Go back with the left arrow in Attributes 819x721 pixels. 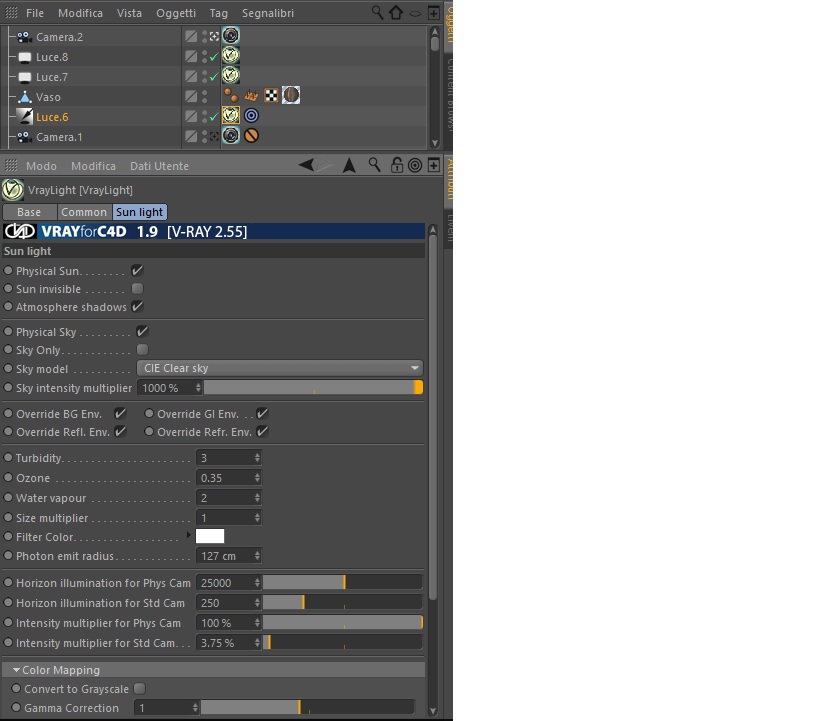[x=306, y=165]
